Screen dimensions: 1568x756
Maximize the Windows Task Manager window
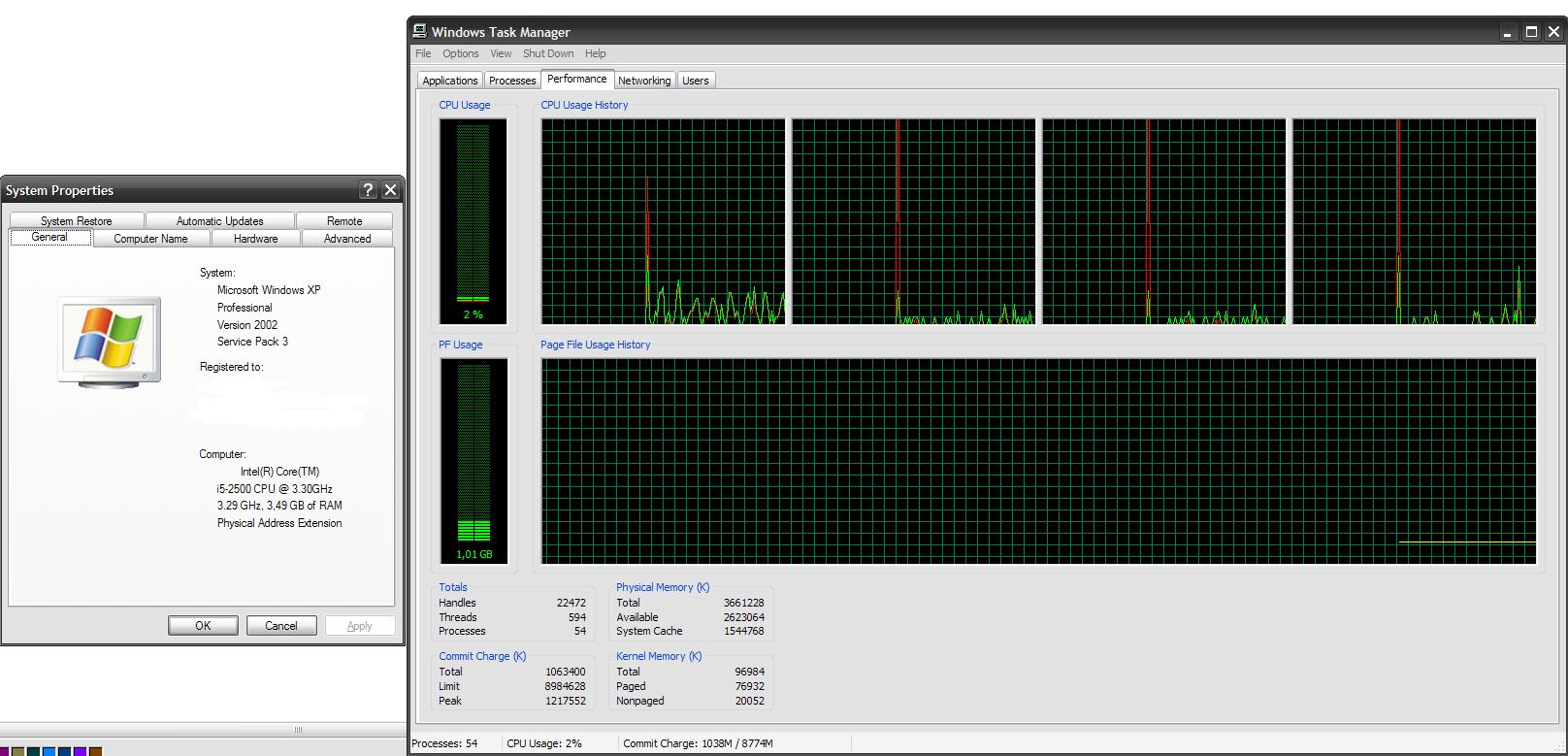(1531, 32)
